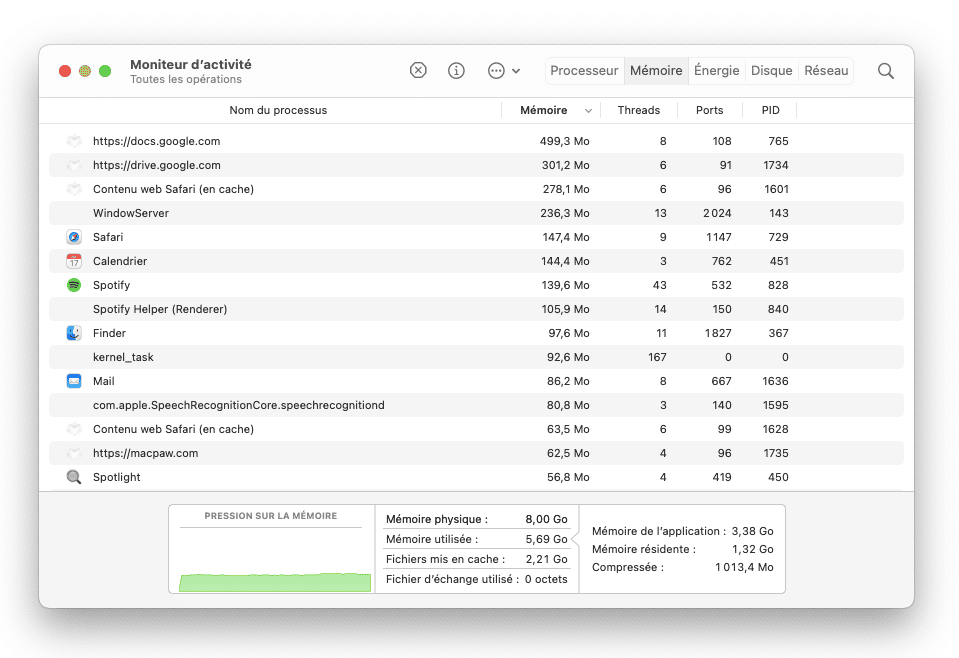Select the Mémoire tab
Viewport: 959px width, 658px height.
[x=656, y=70]
